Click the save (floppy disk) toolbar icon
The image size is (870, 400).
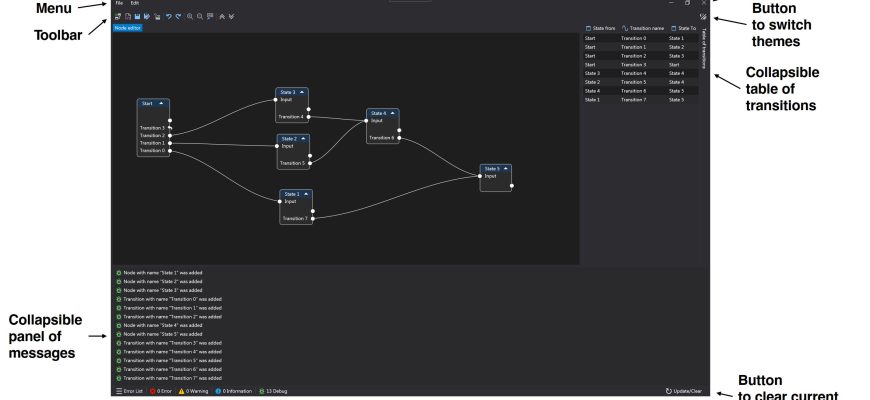point(137,17)
